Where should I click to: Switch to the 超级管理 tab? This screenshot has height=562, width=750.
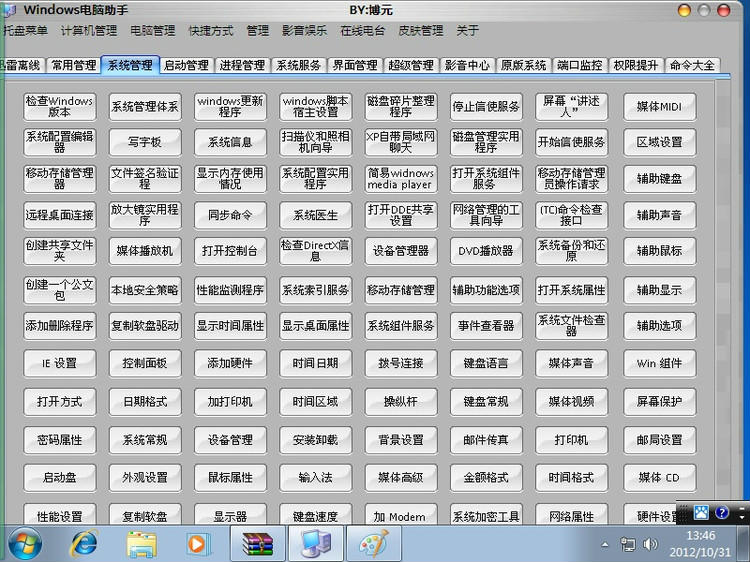pos(411,65)
